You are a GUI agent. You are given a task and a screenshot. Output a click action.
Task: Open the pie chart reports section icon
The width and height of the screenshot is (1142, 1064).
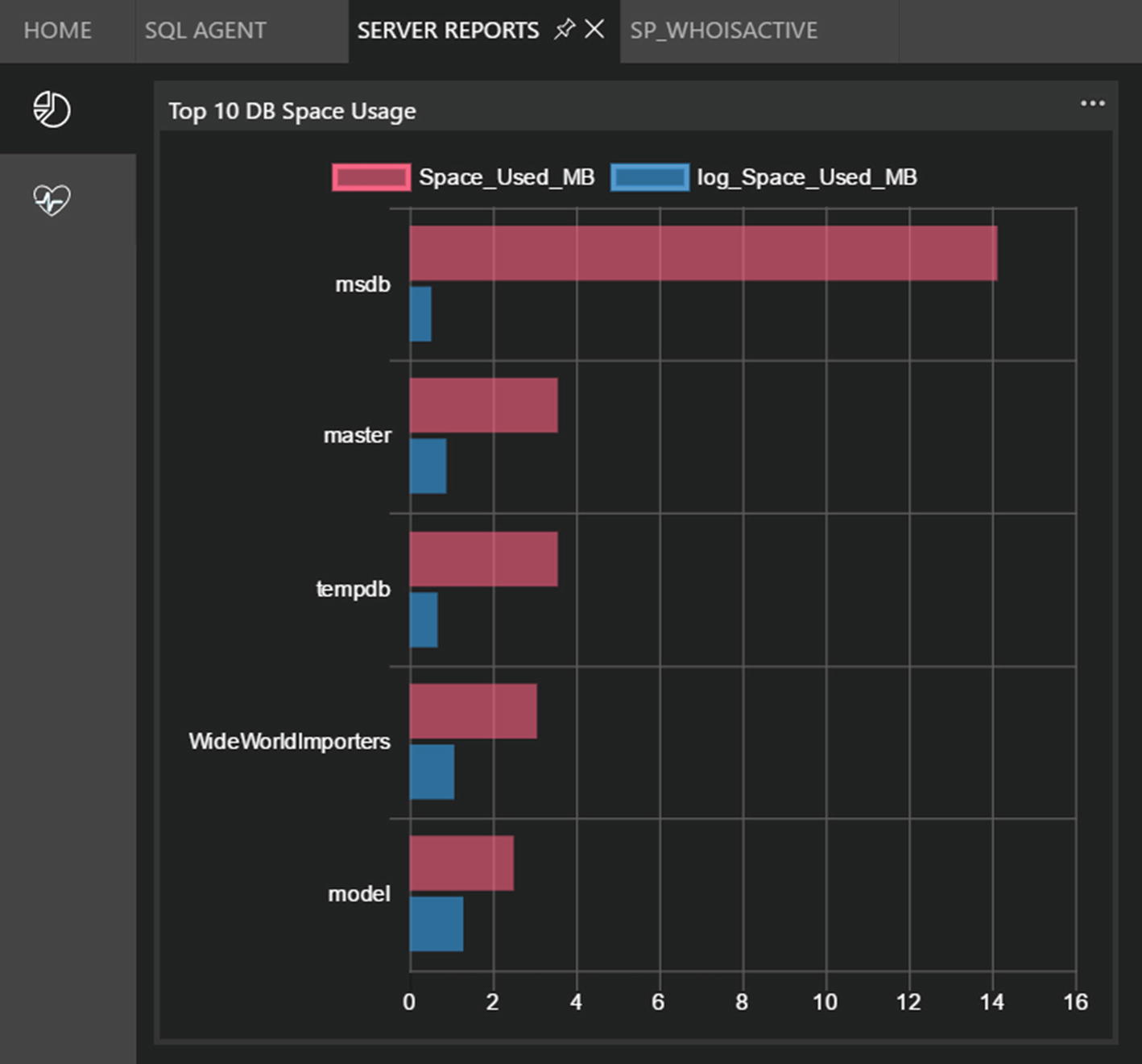pos(52,109)
